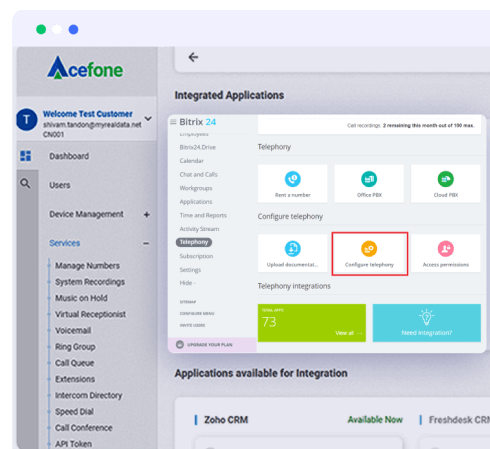The height and width of the screenshot is (449, 490).
Task: Click the Need integration lightbulb icon
Action: tap(426, 317)
